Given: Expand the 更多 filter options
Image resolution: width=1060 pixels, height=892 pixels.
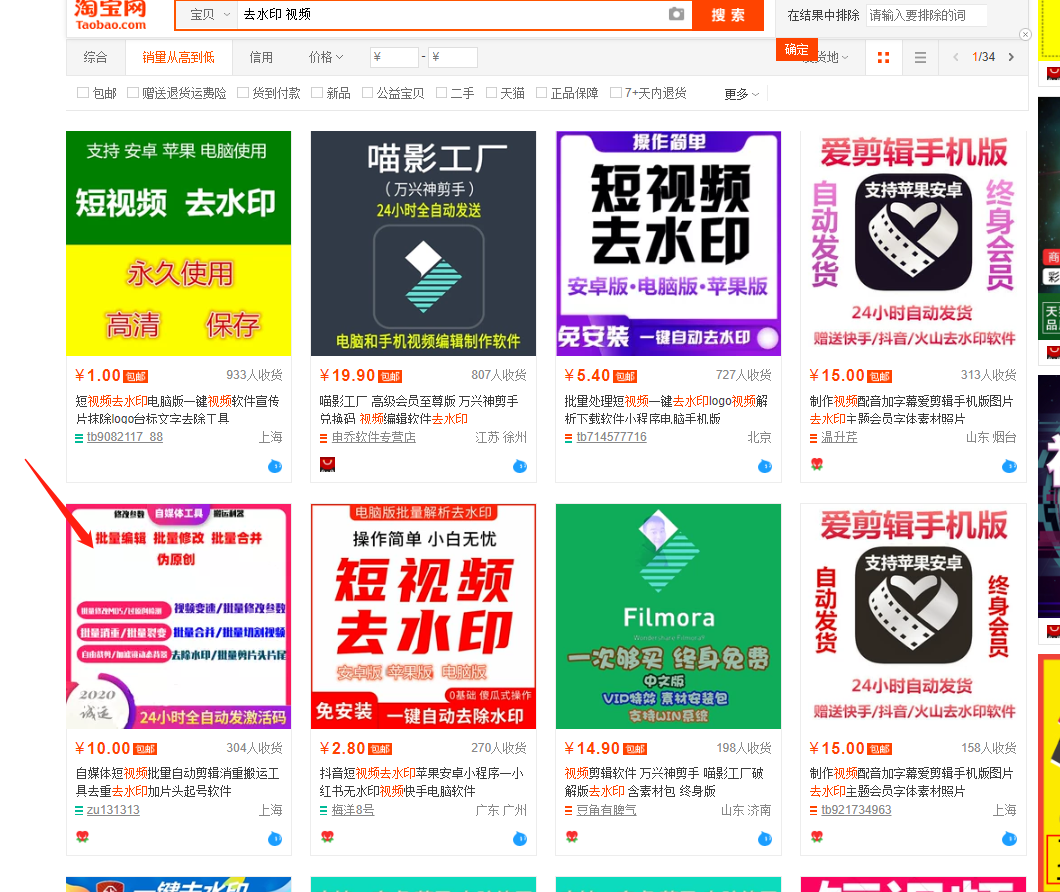Looking at the screenshot, I should (x=741, y=94).
